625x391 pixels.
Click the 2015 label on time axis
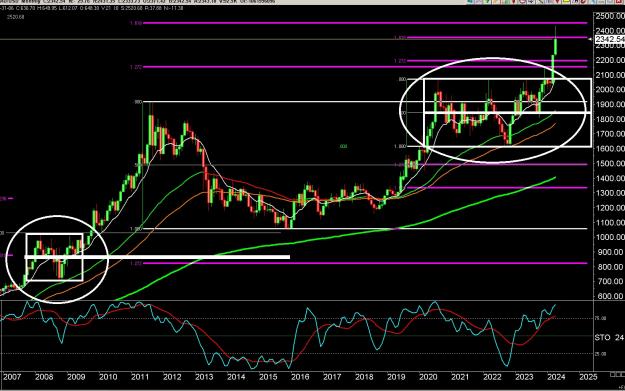tap(268, 377)
